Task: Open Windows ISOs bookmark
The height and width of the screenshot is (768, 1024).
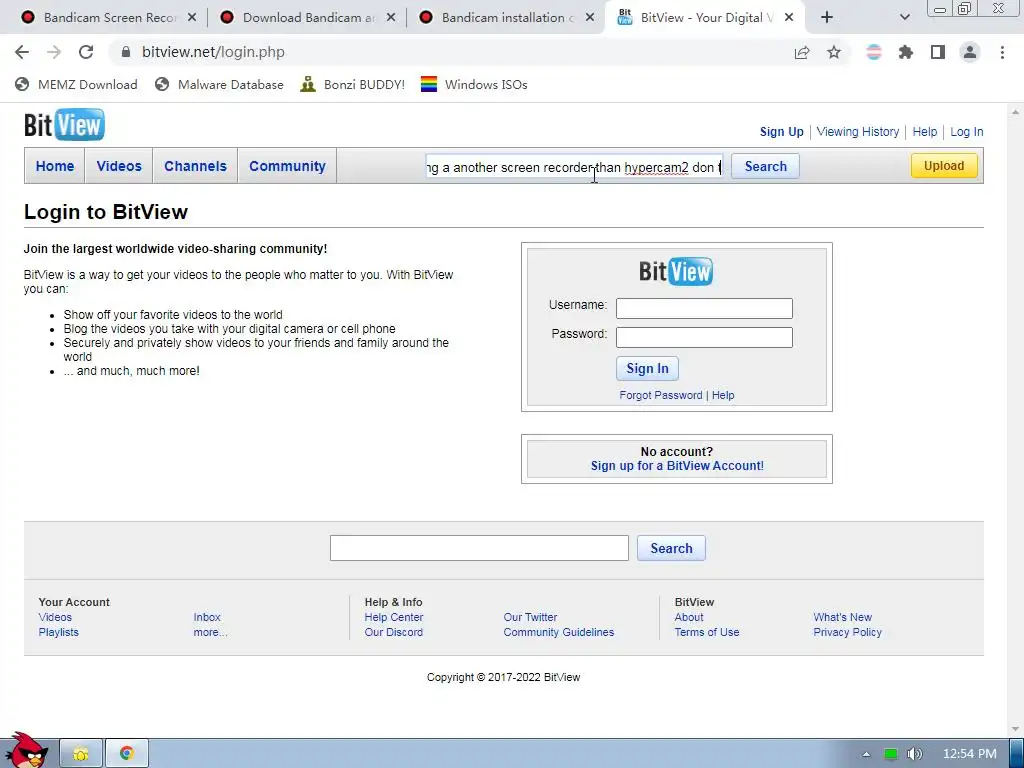Action: (x=474, y=84)
